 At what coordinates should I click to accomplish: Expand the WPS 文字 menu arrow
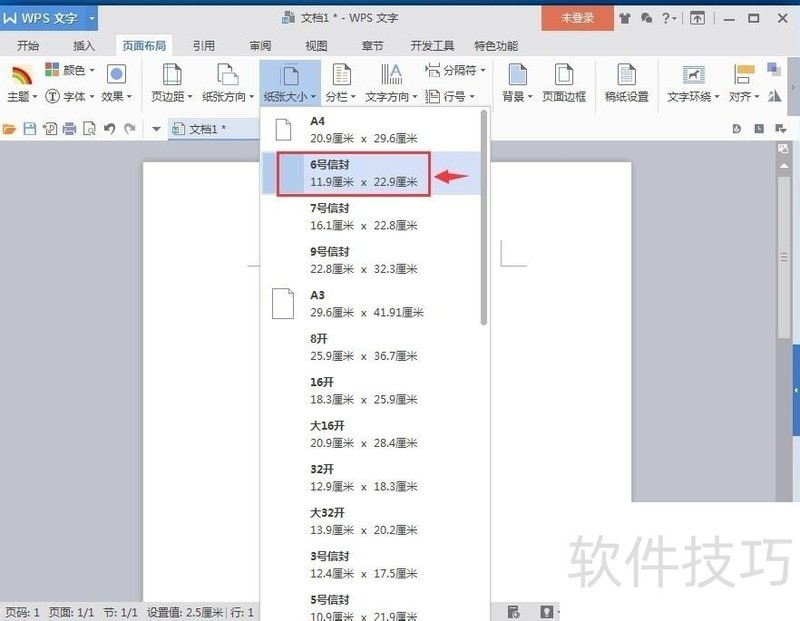pos(92,18)
